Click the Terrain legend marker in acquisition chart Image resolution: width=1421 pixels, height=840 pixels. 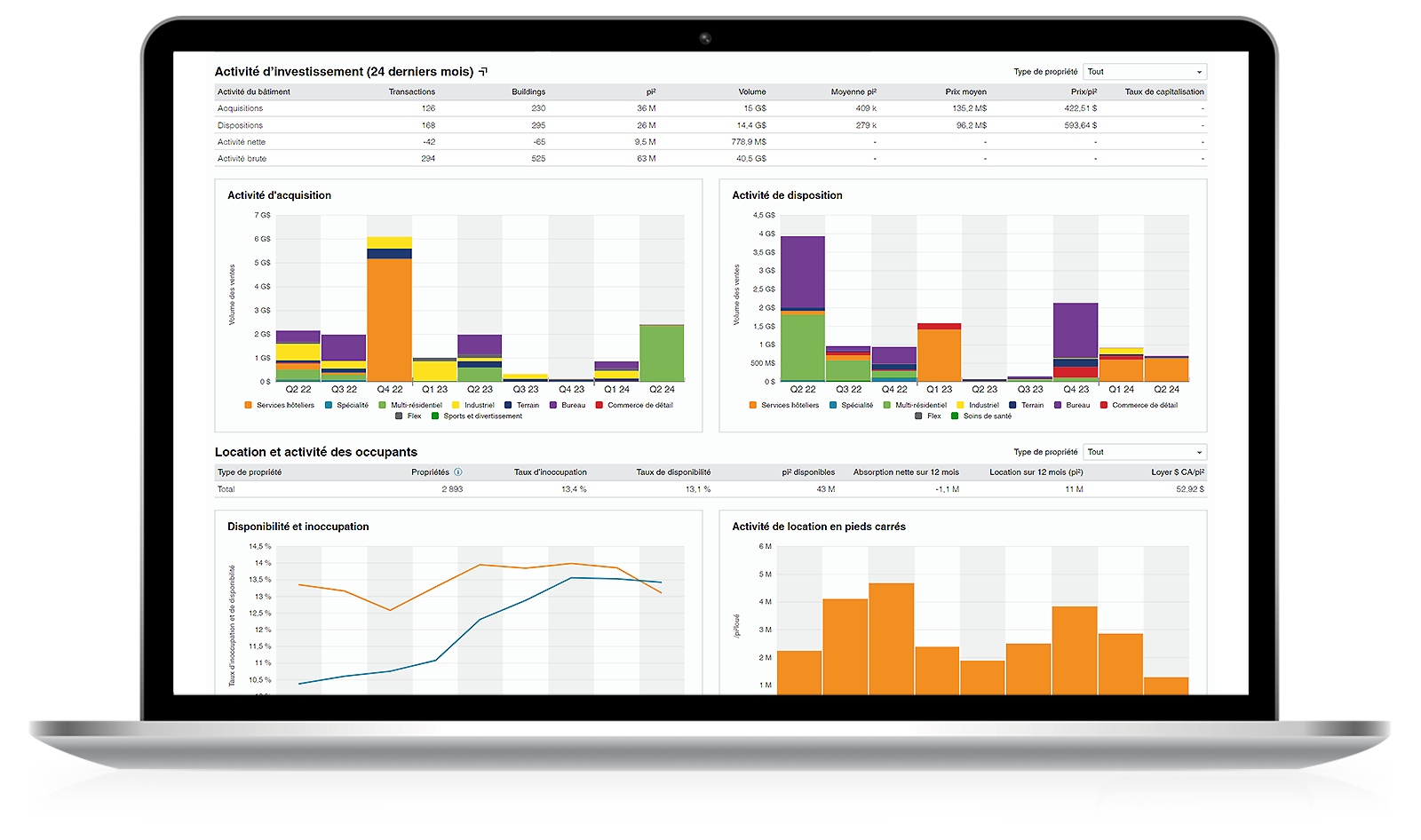click(508, 405)
